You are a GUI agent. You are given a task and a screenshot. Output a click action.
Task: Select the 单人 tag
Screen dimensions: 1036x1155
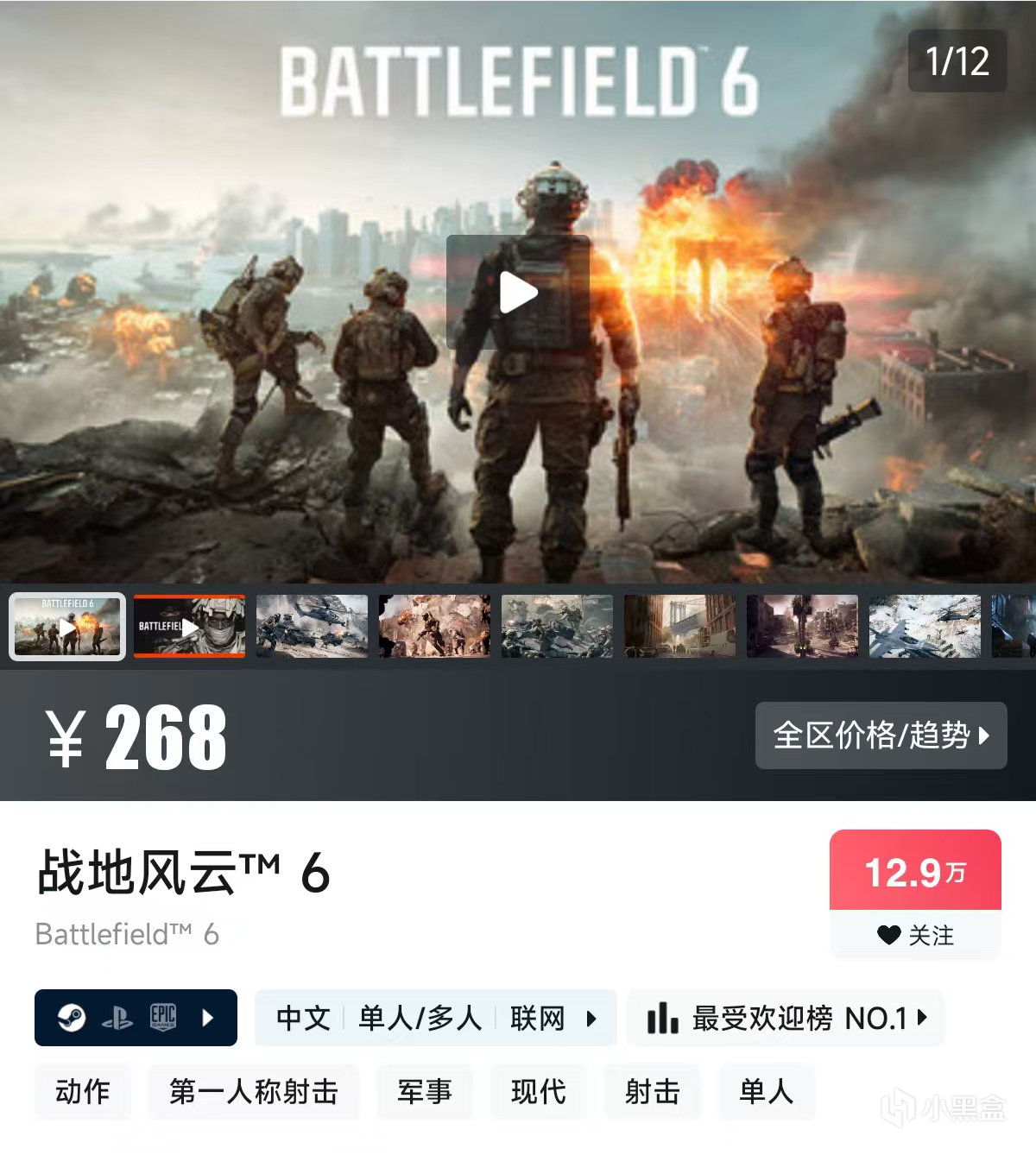767,1092
